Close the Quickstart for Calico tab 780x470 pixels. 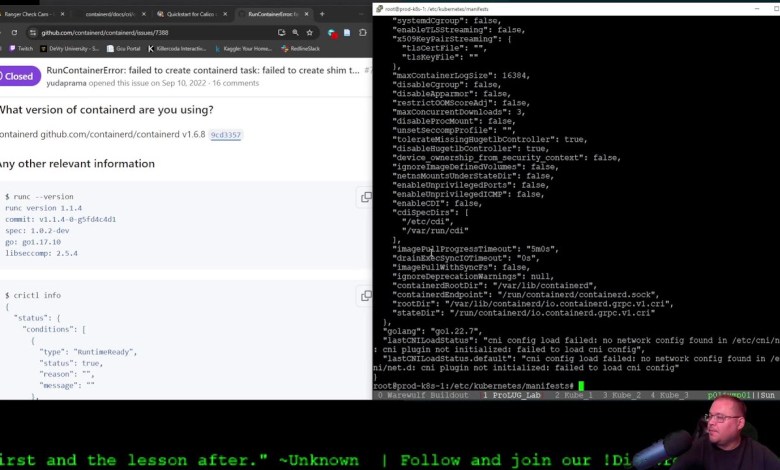225,14
